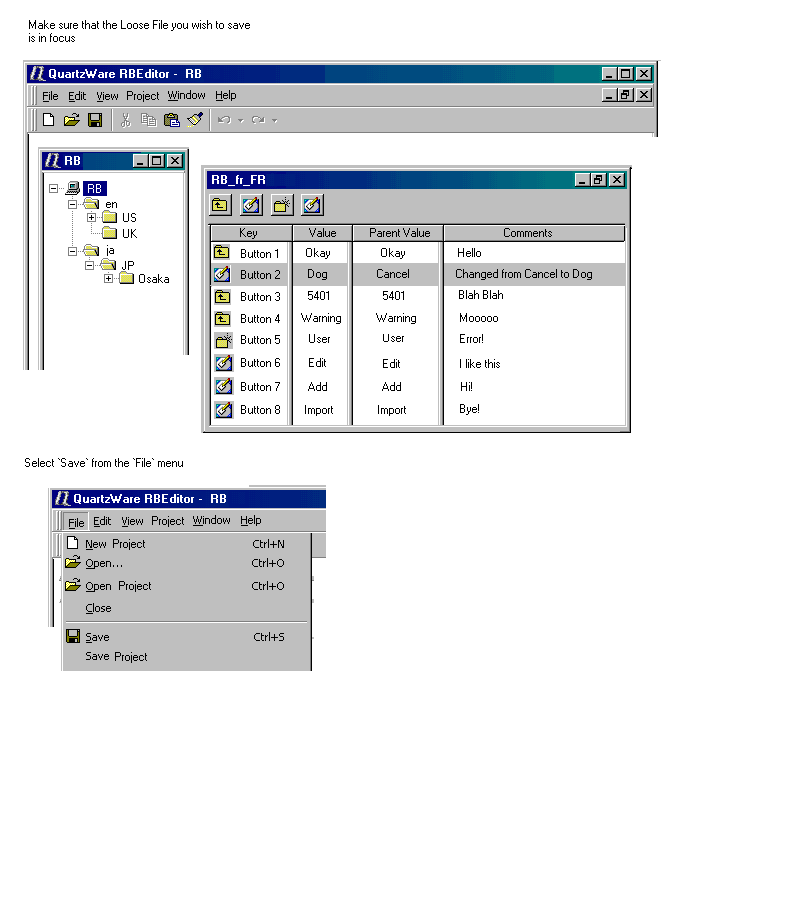The image size is (802, 915).
Task: Click the Paste clipboard toolbar icon
Action: coord(172,120)
